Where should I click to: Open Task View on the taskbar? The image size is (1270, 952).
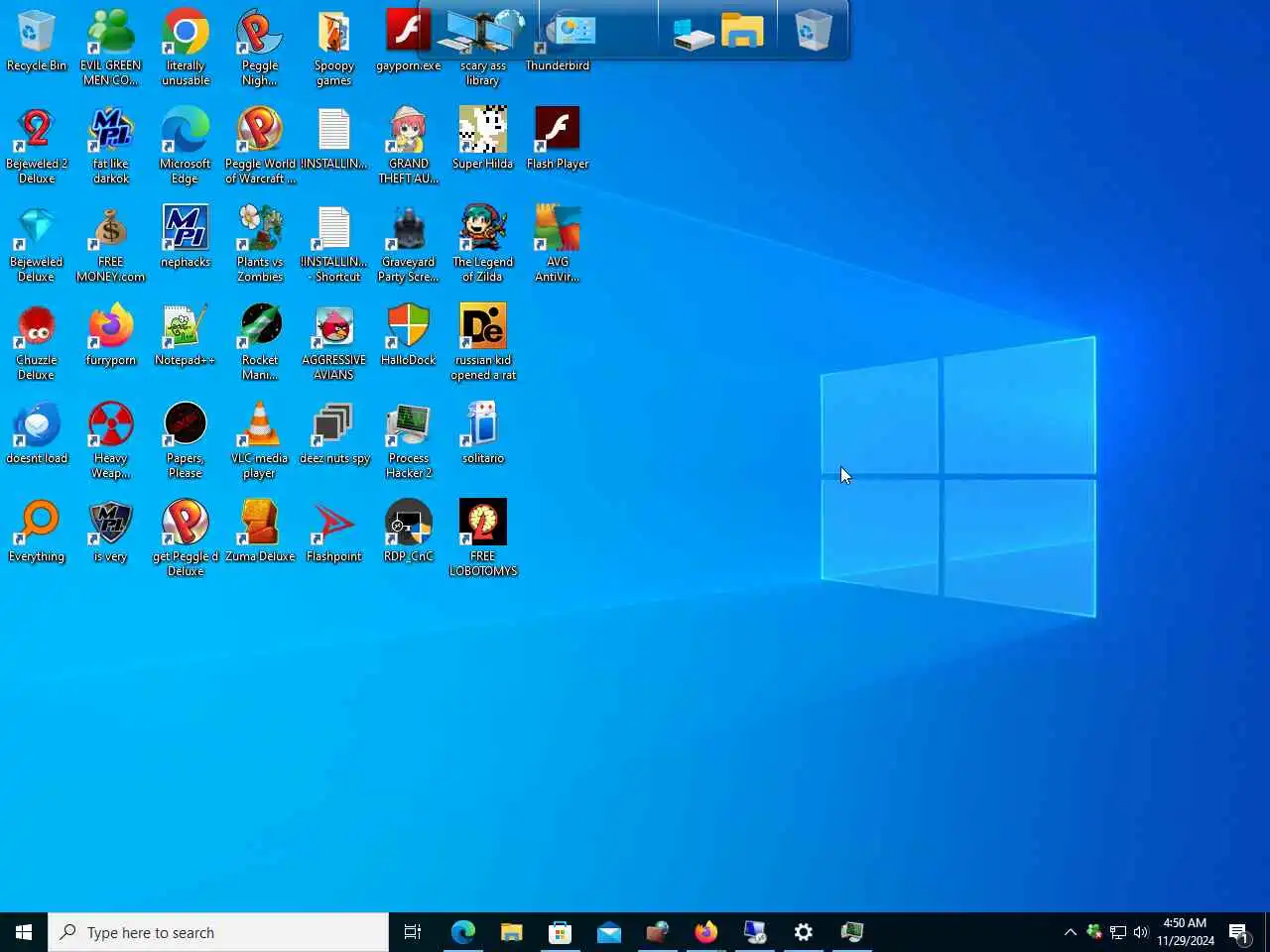(413, 932)
